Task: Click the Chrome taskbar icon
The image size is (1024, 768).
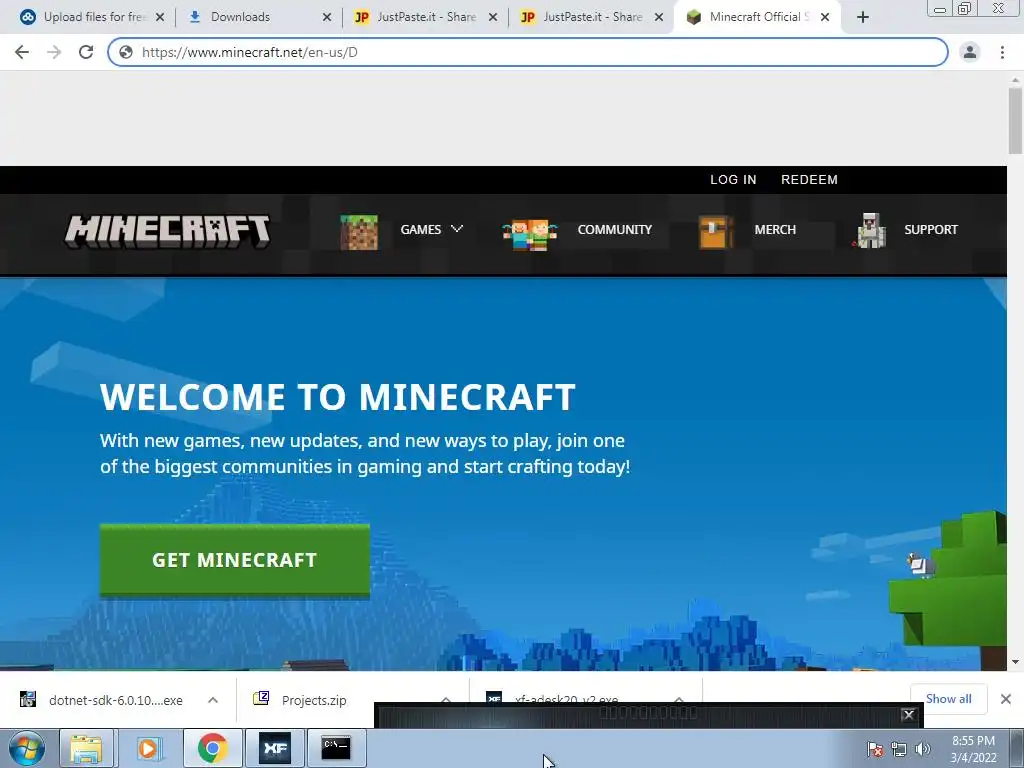Action: (x=212, y=748)
